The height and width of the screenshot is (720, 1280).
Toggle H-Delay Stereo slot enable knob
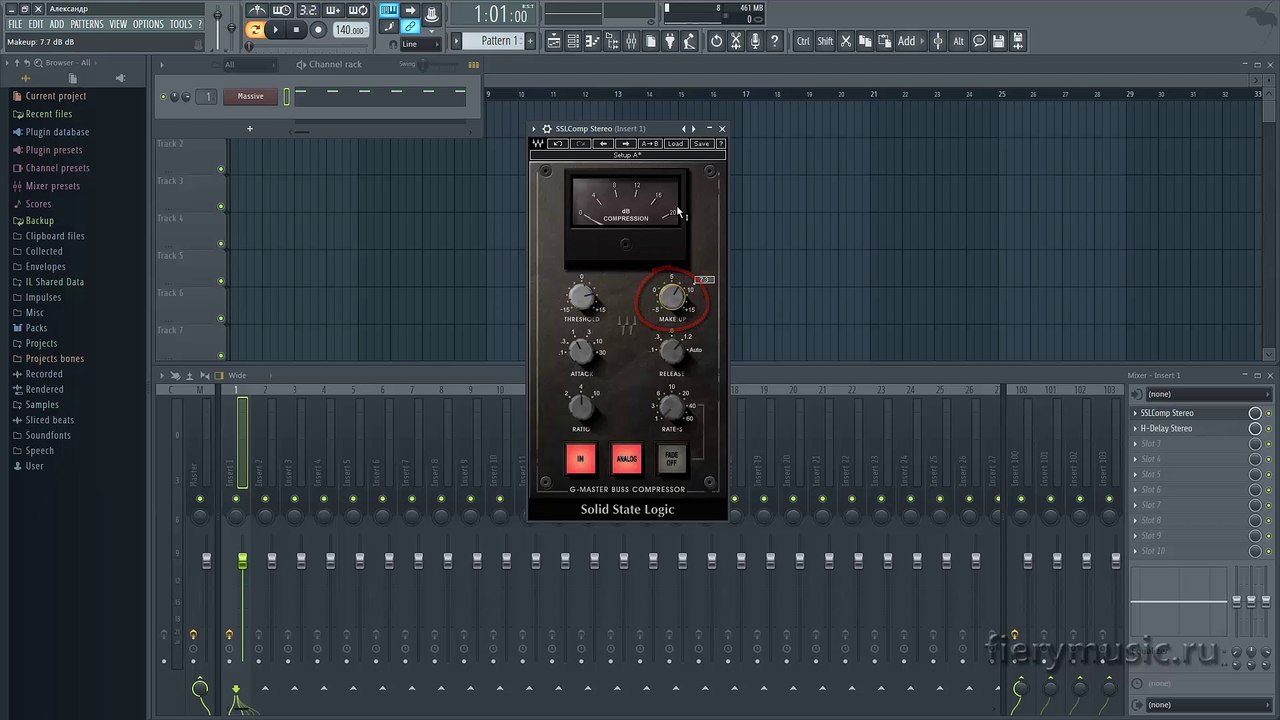click(x=1255, y=428)
